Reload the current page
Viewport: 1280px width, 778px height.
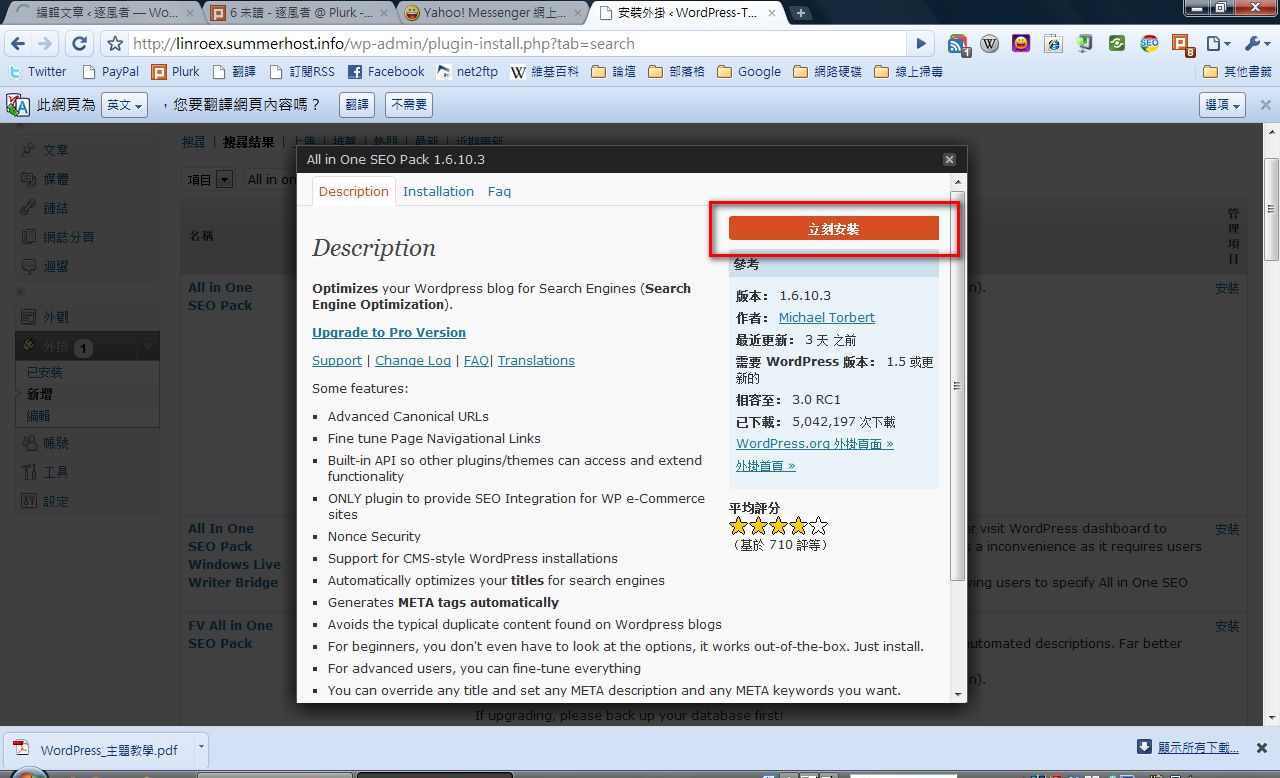[80, 44]
